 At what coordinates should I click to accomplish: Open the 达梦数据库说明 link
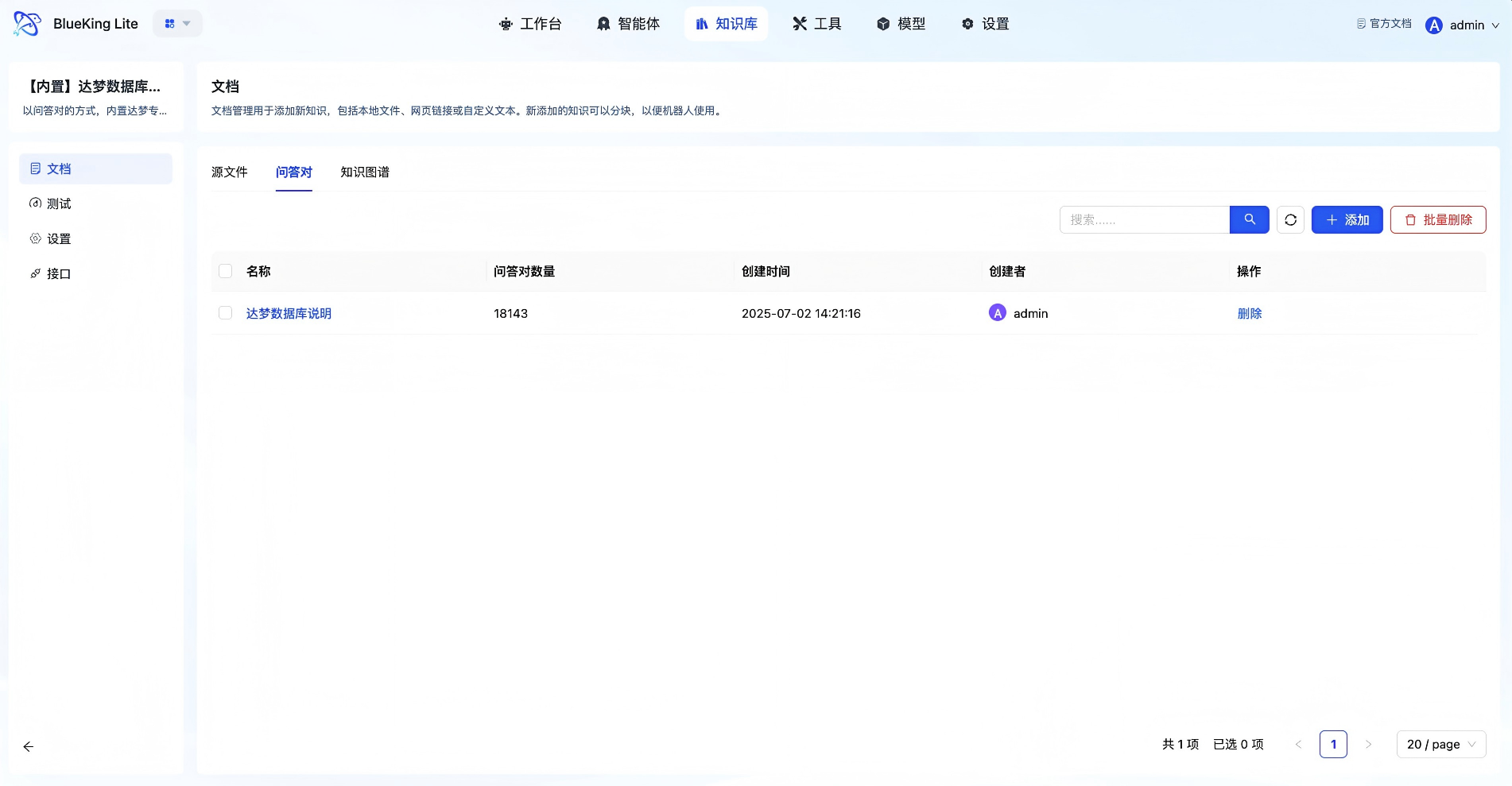tap(289, 313)
